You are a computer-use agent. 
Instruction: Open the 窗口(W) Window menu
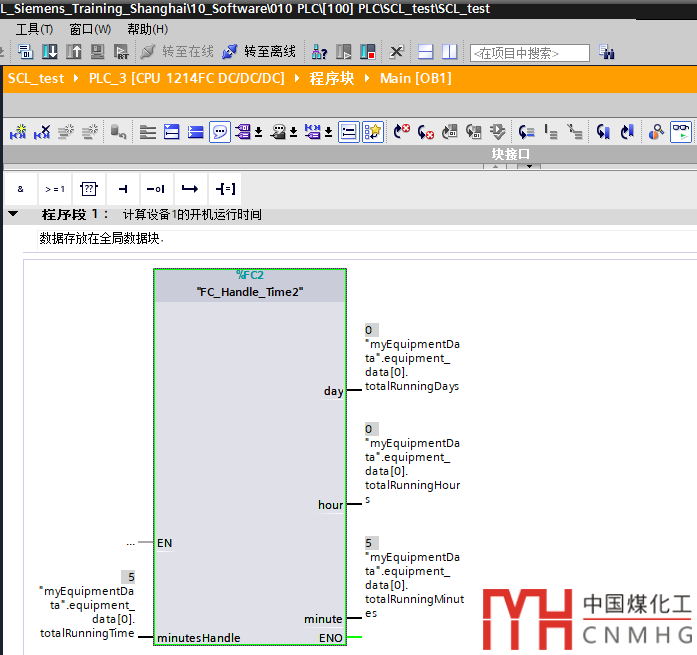click(90, 29)
